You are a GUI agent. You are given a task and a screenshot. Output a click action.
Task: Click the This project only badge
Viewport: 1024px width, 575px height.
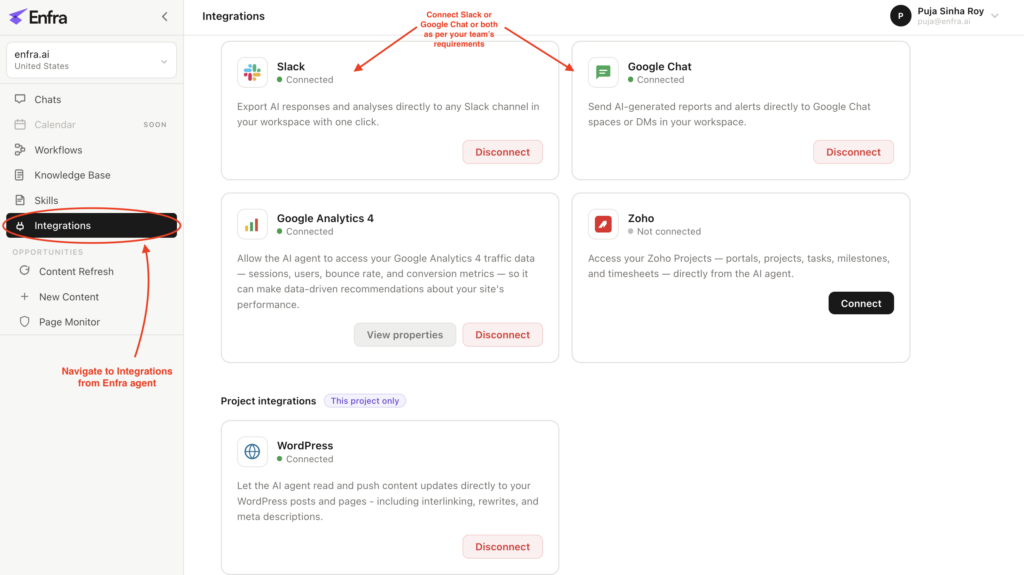click(364, 401)
